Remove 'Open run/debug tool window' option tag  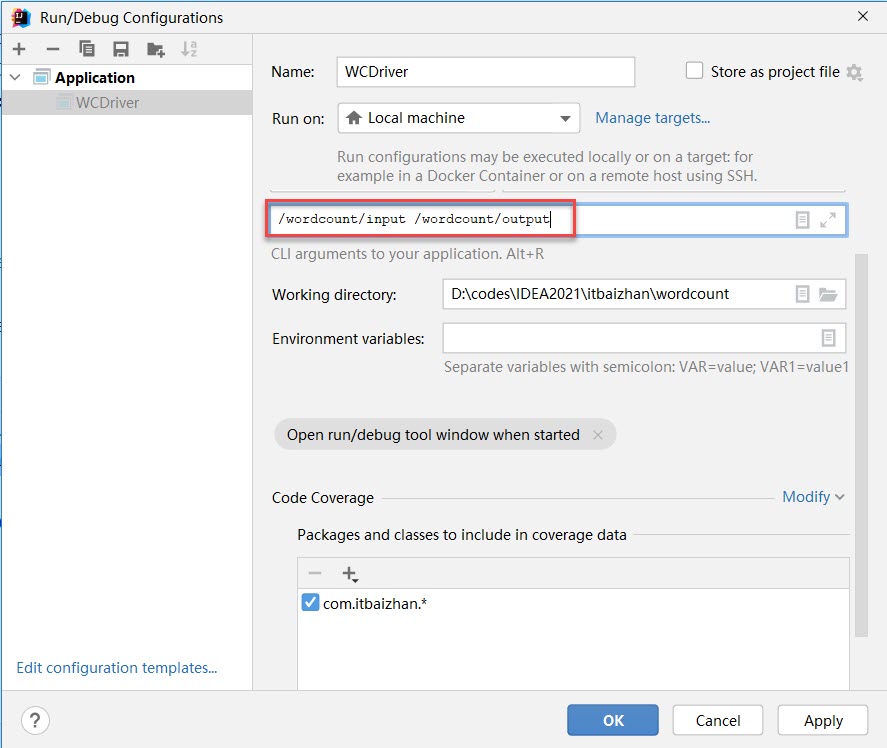tap(597, 435)
